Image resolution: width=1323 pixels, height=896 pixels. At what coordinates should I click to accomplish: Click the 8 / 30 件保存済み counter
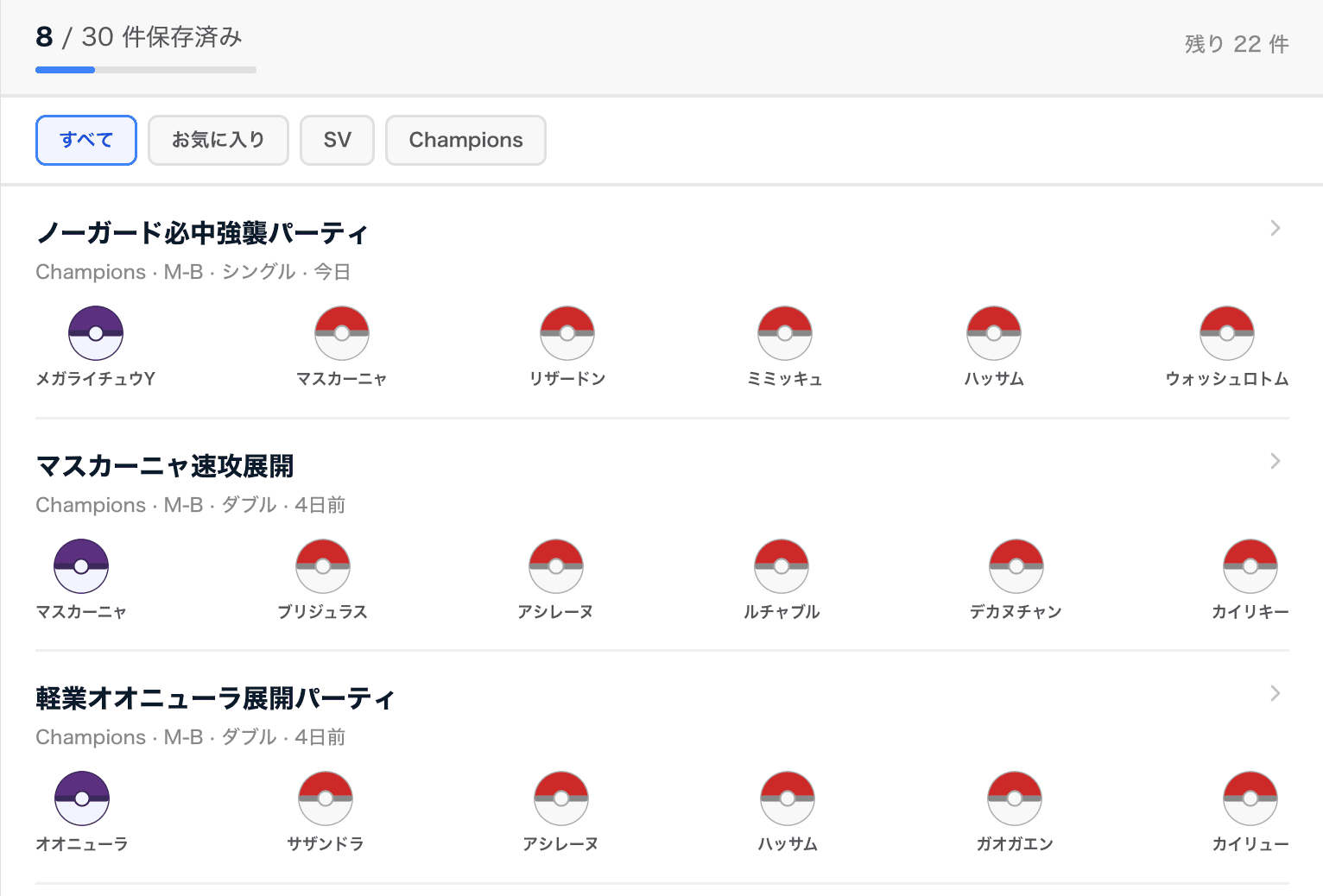coord(139,37)
